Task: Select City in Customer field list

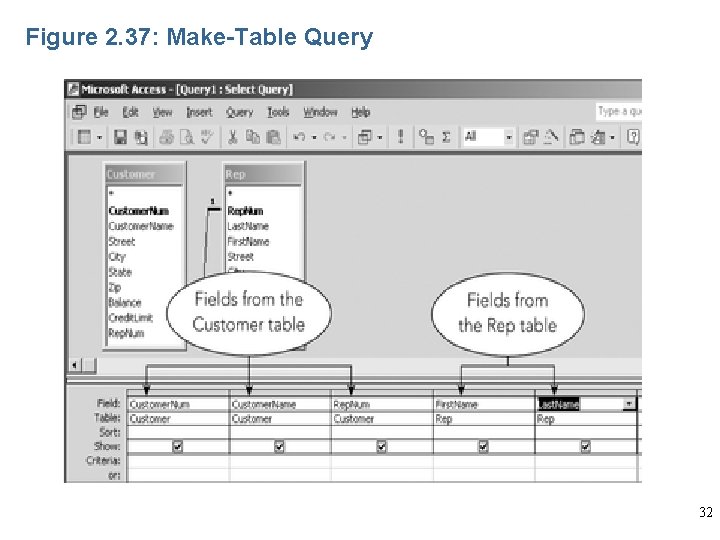Action: coord(117,257)
